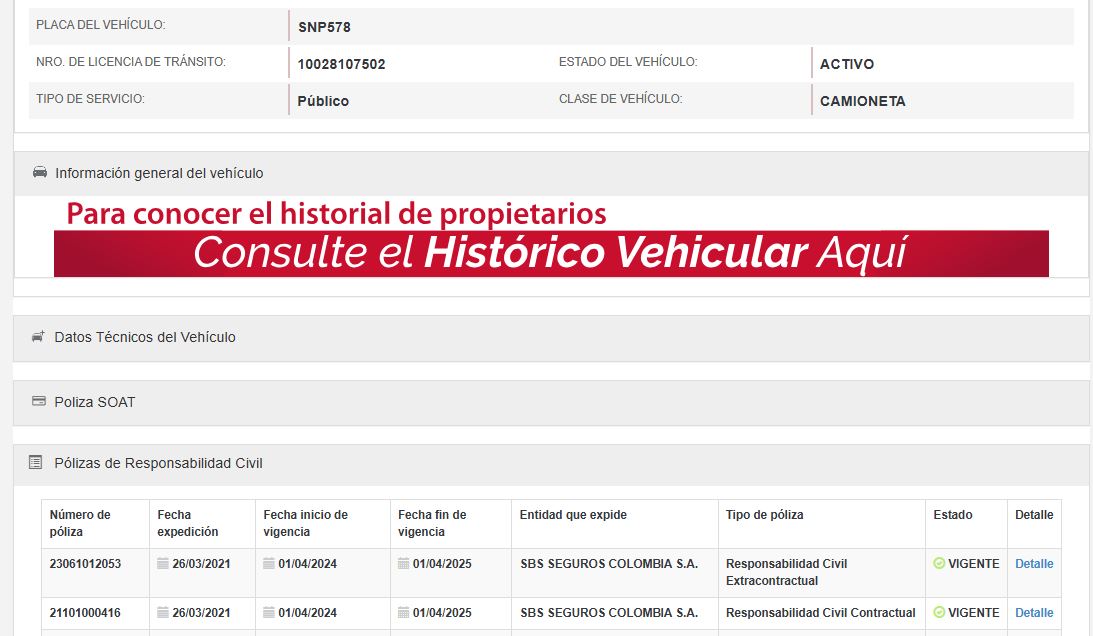Click calendar icon in Fecha inicio of policy 21101000416
Image resolution: width=1093 pixels, height=636 pixels.
[x=269, y=613]
